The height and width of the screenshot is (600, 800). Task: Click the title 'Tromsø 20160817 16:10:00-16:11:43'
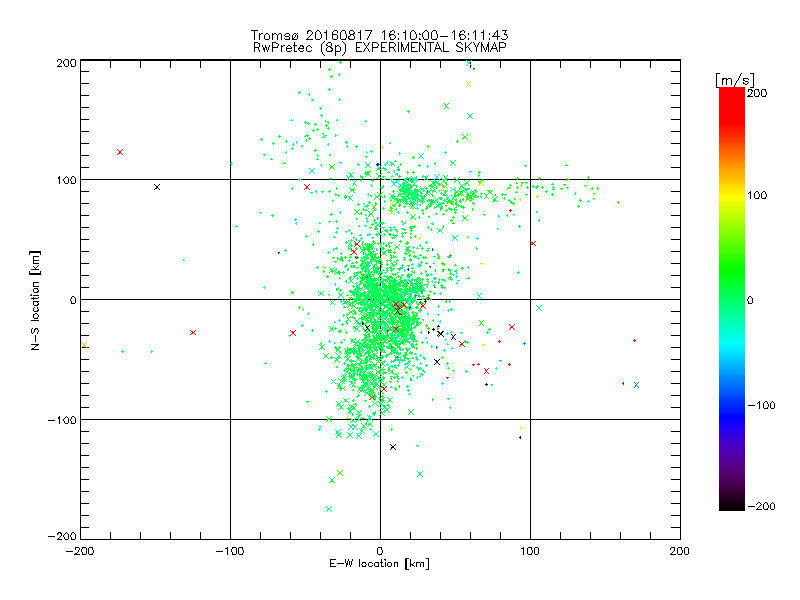pos(379,35)
